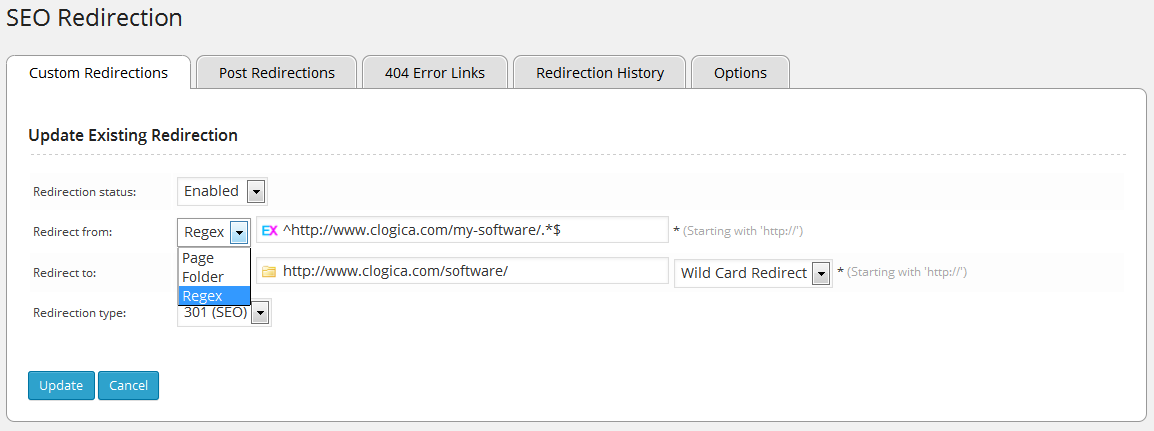Image resolution: width=1154 pixels, height=431 pixels.
Task: Expand the Redirect from type dropdown
Action: click(x=214, y=232)
